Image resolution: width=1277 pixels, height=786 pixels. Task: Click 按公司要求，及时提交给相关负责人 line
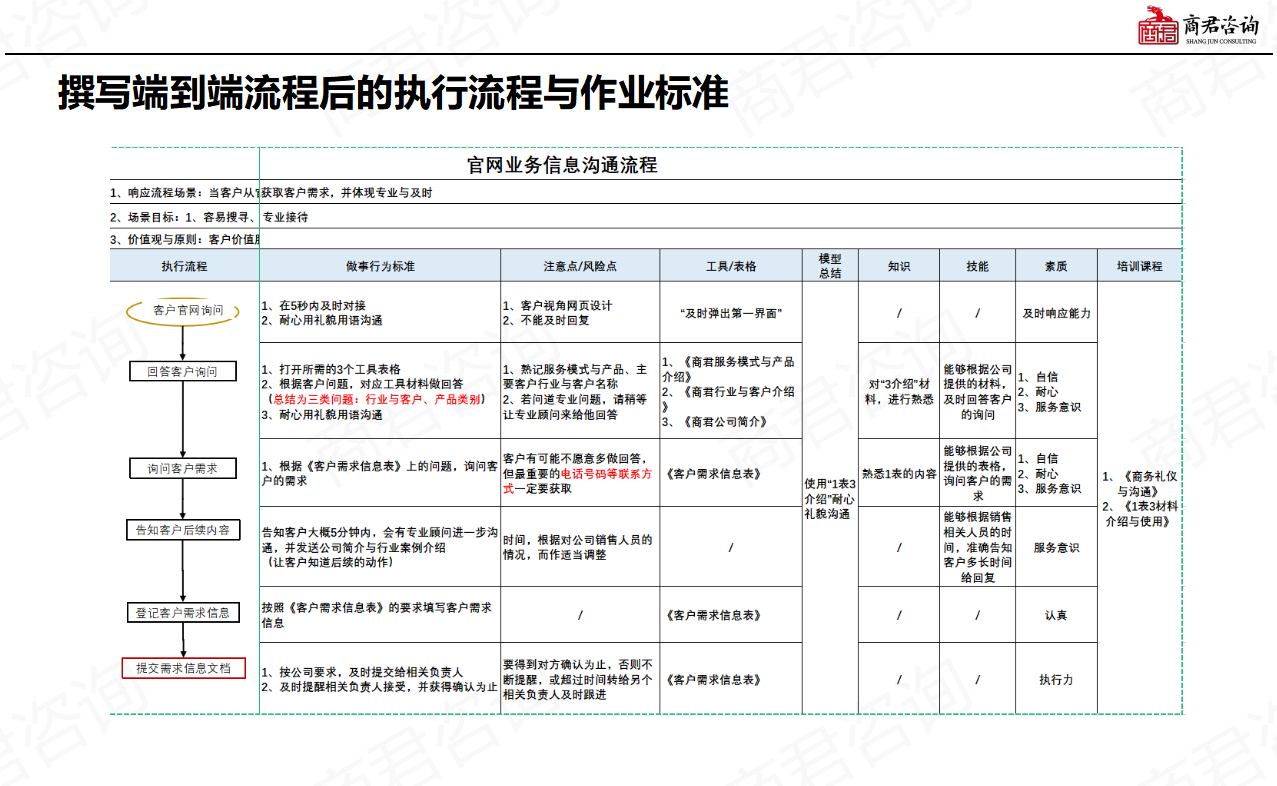(362, 672)
